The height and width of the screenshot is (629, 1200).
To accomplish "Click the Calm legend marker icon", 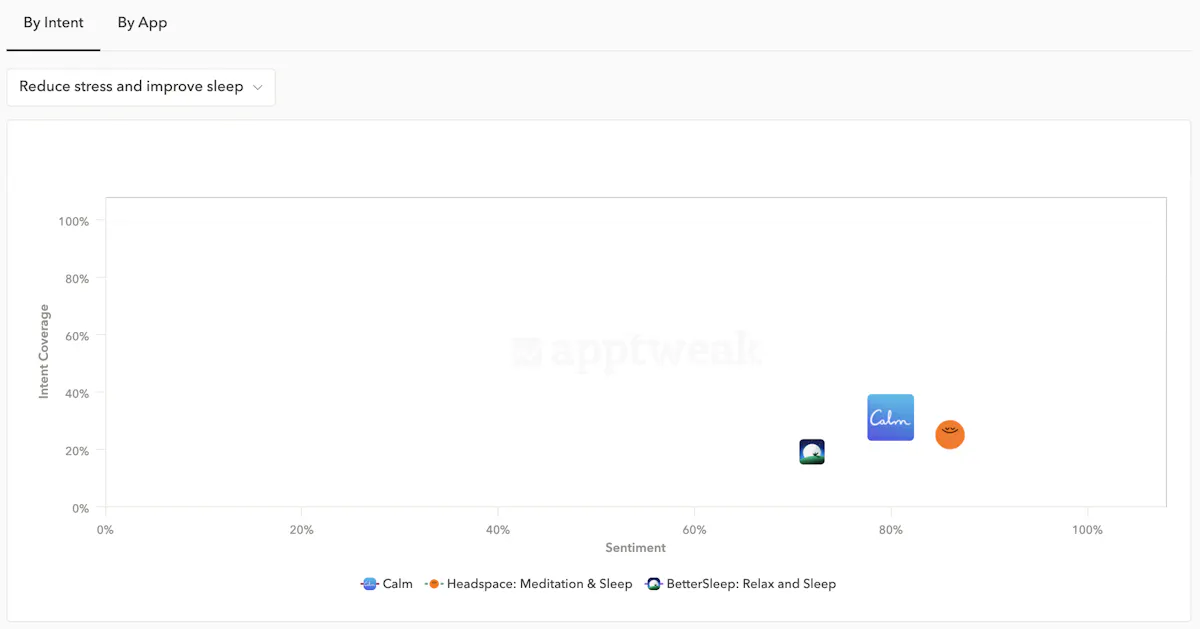I will (x=369, y=584).
